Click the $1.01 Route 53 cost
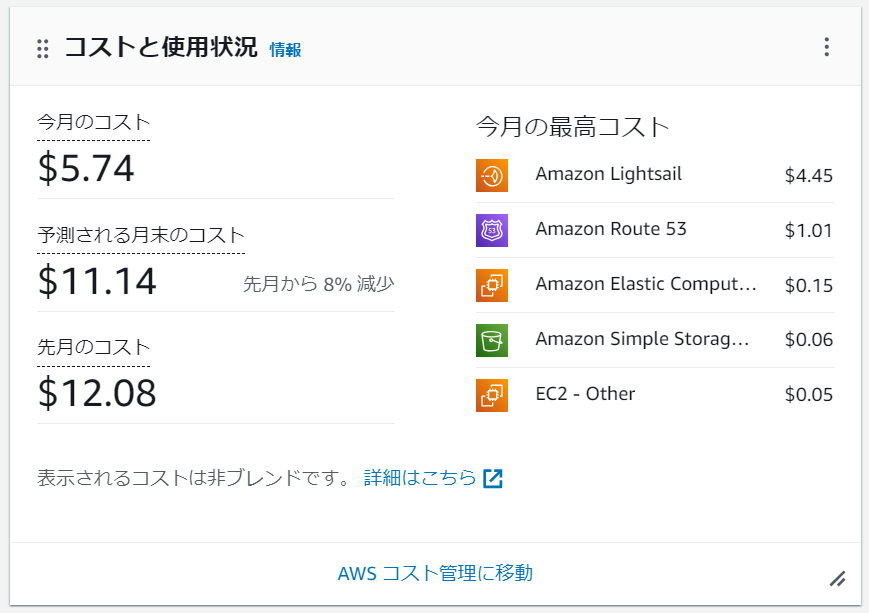Image resolution: width=869 pixels, height=613 pixels. pos(809,231)
